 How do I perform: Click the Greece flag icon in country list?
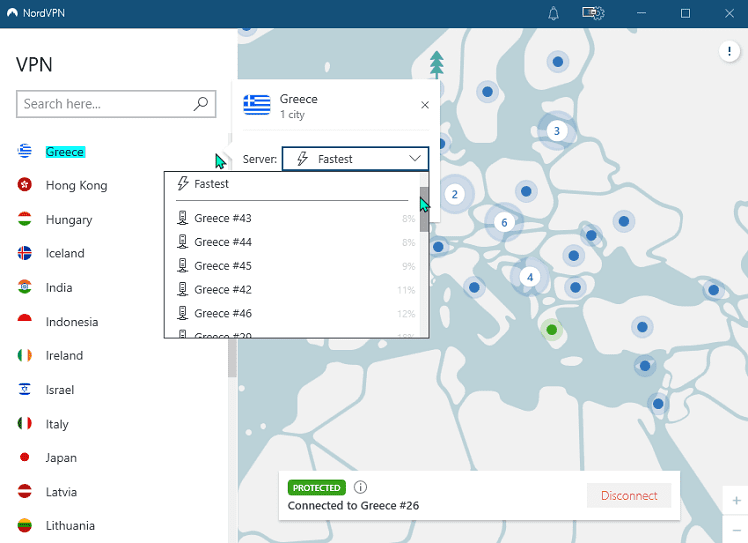coord(25,151)
